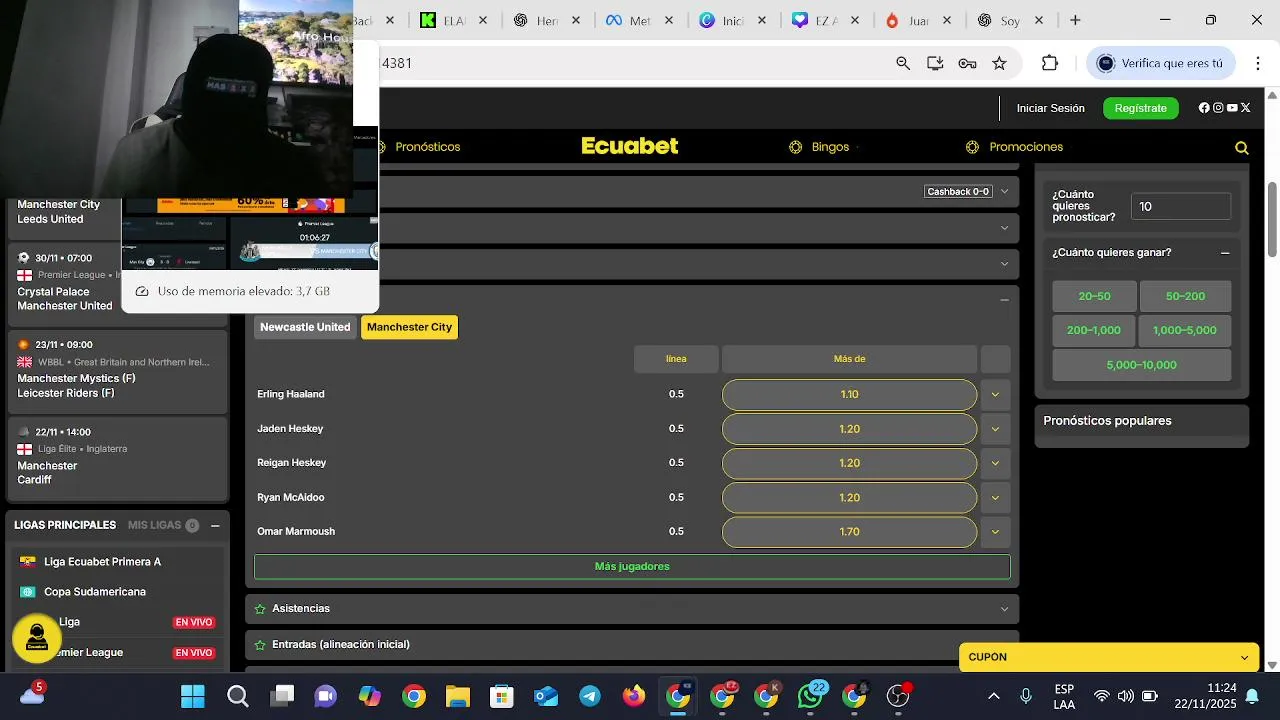Collapse the ¿Cuánto quieres ganar? panel

(1224, 253)
